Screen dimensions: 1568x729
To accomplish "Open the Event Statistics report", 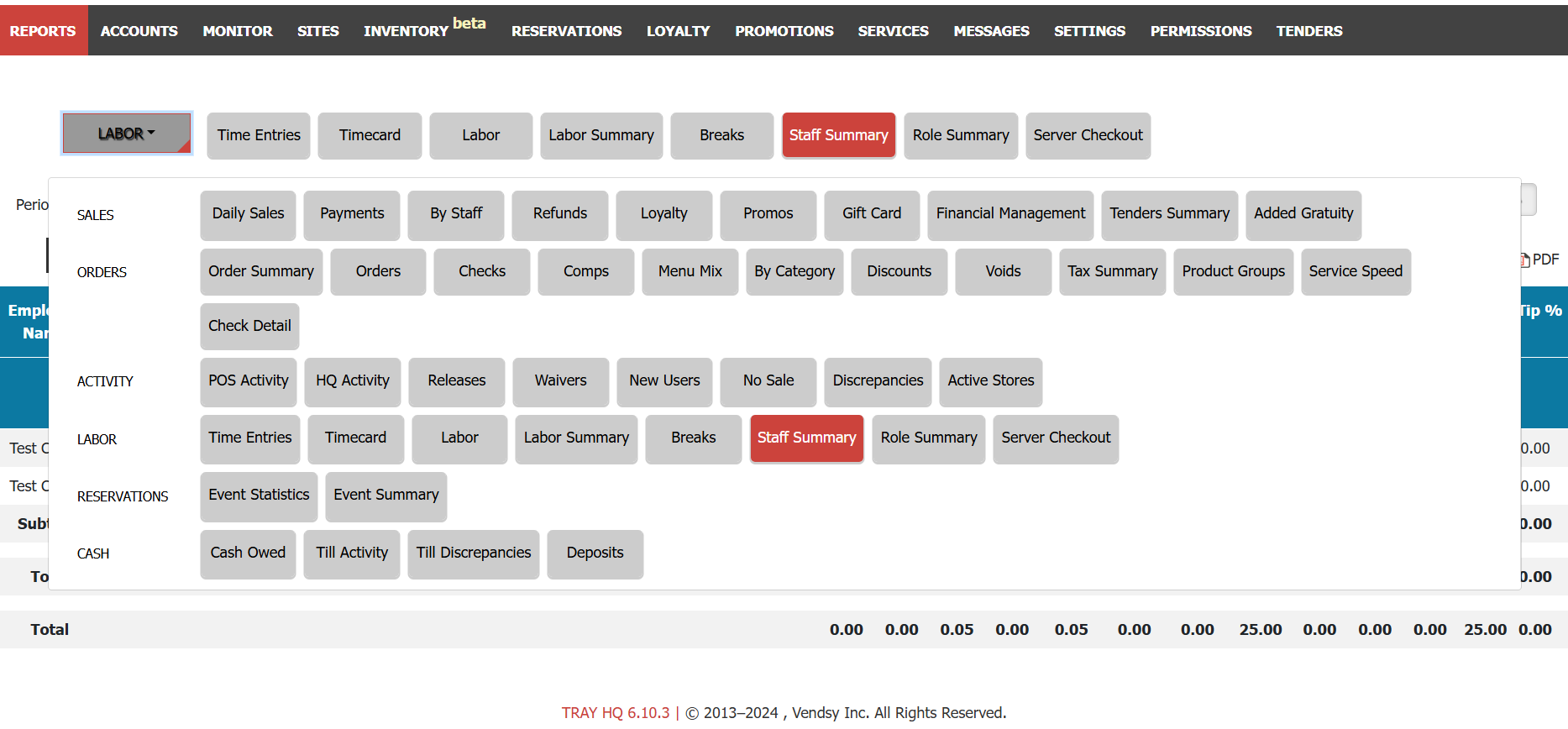I will pyautogui.click(x=259, y=496).
